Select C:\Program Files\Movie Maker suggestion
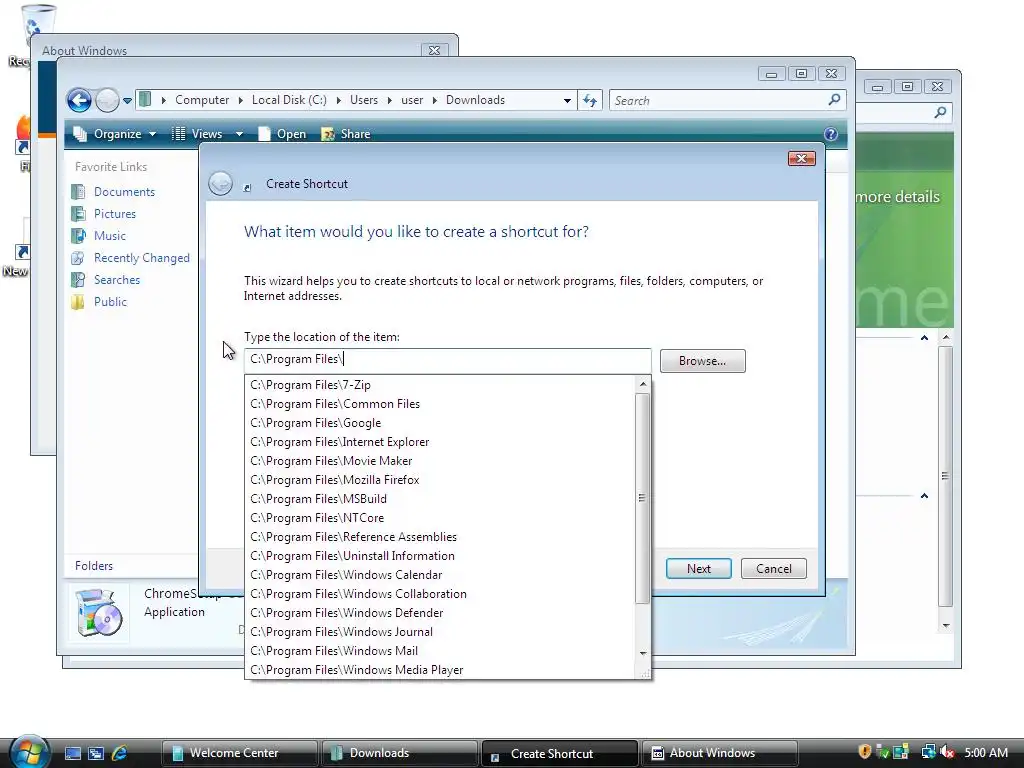The image size is (1024, 768). [440, 461]
